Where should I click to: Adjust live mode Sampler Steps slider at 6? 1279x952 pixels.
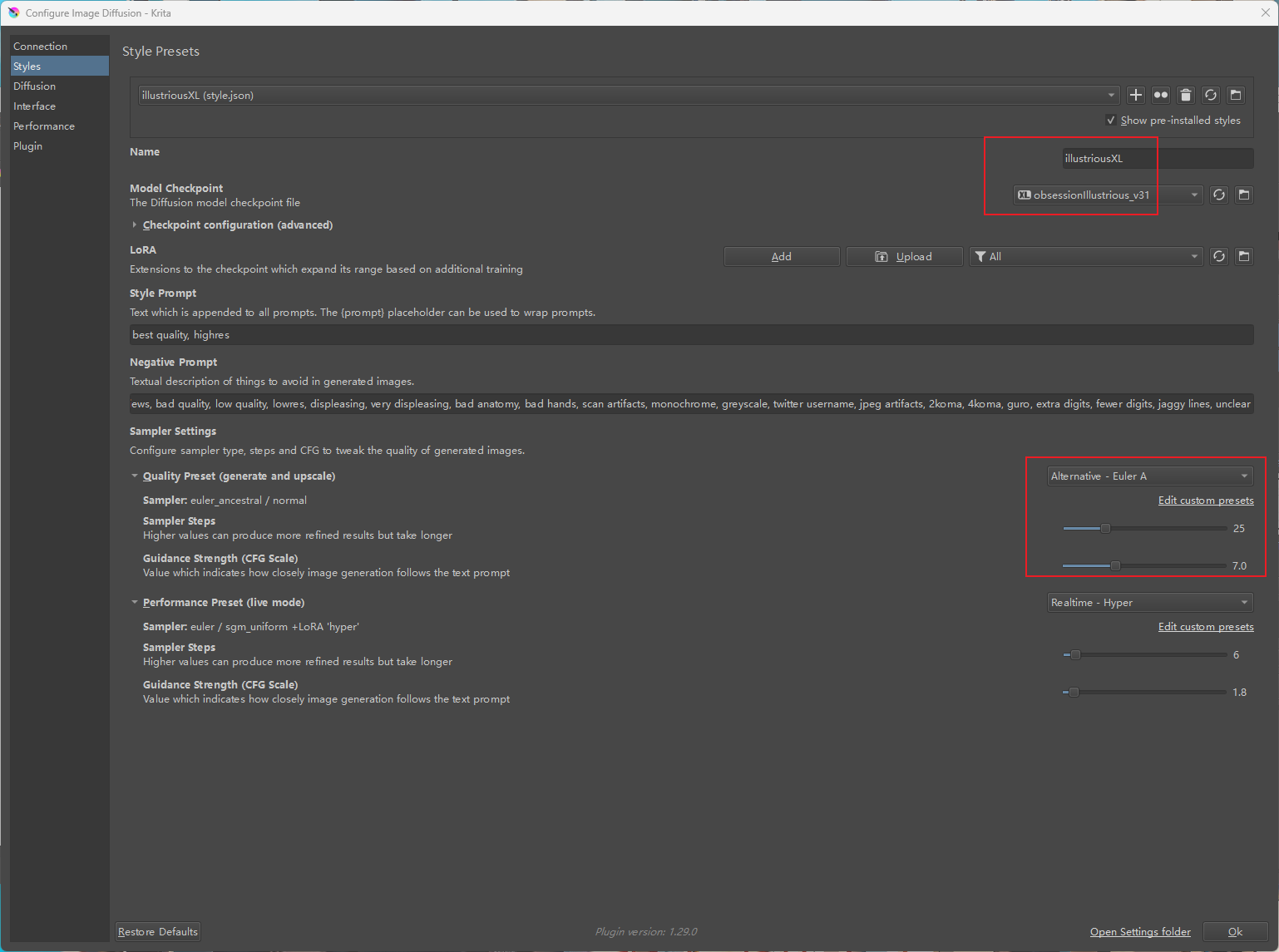pos(1144,654)
